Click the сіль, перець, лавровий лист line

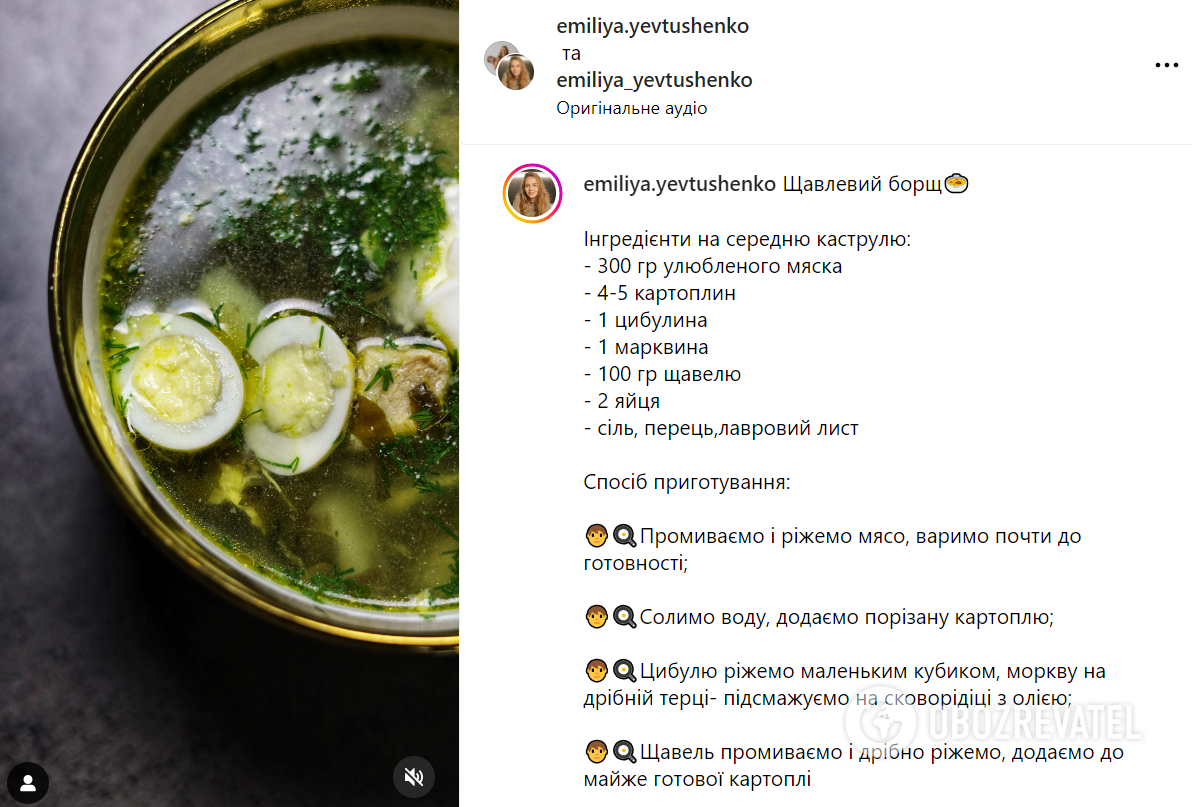coord(721,428)
